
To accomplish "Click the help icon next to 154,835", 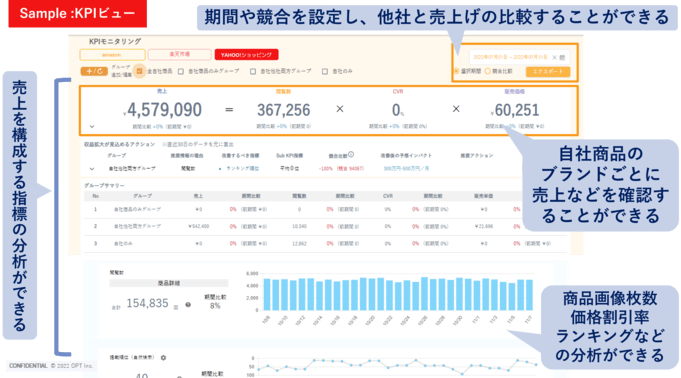I will (188, 305).
